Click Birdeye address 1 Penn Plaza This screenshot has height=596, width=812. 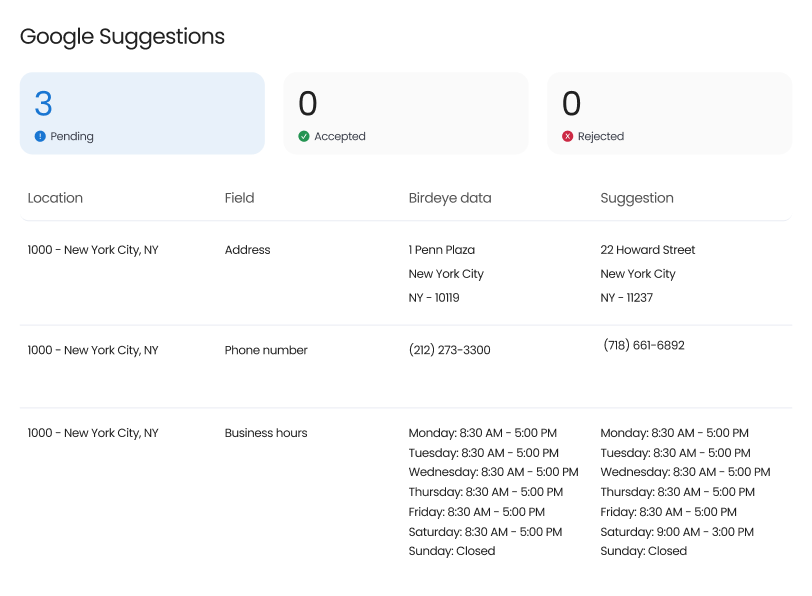tap(442, 250)
